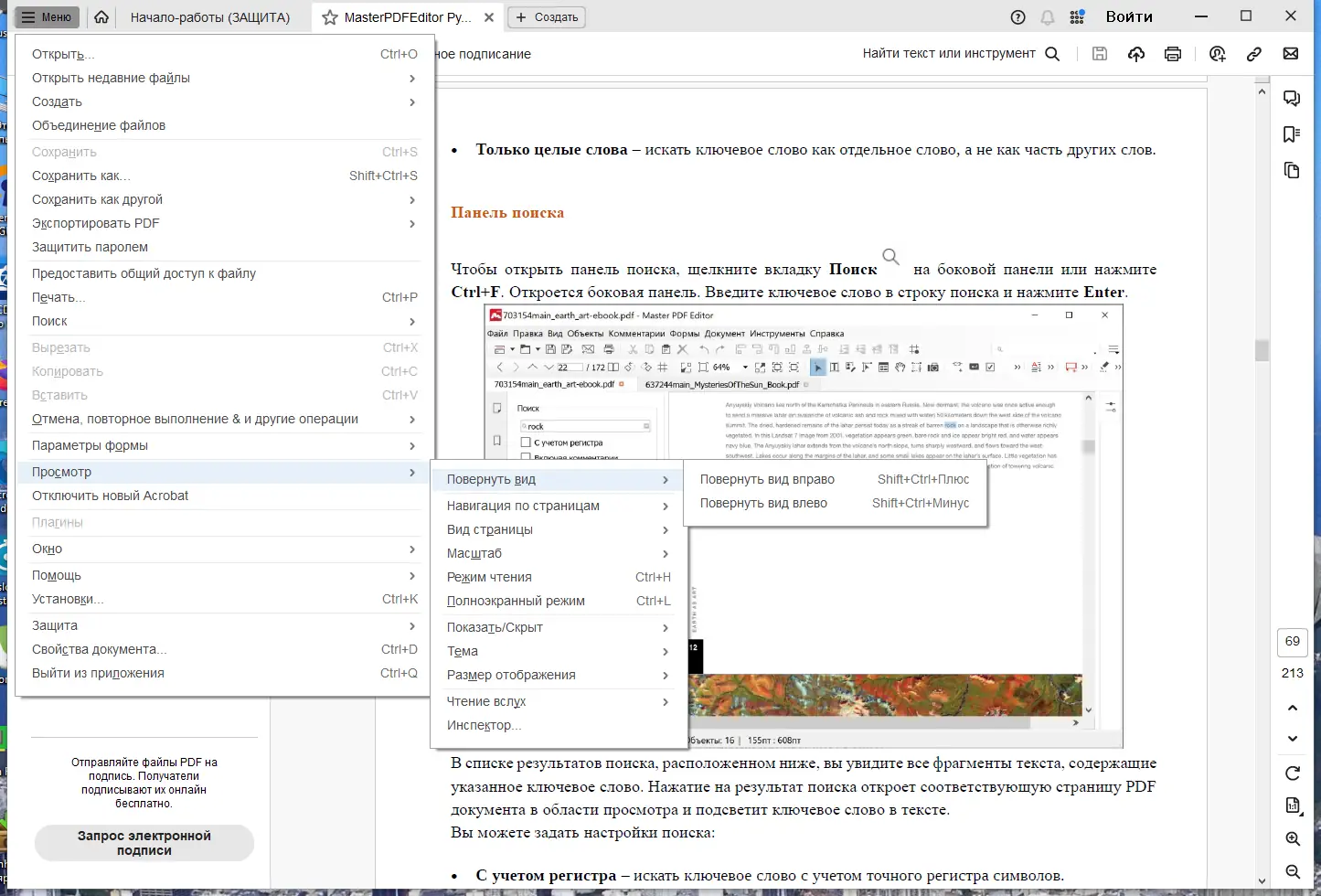This screenshot has height=896, width=1321.
Task: Open the Bookmarks panel icon
Action: pyautogui.click(x=1292, y=134)
